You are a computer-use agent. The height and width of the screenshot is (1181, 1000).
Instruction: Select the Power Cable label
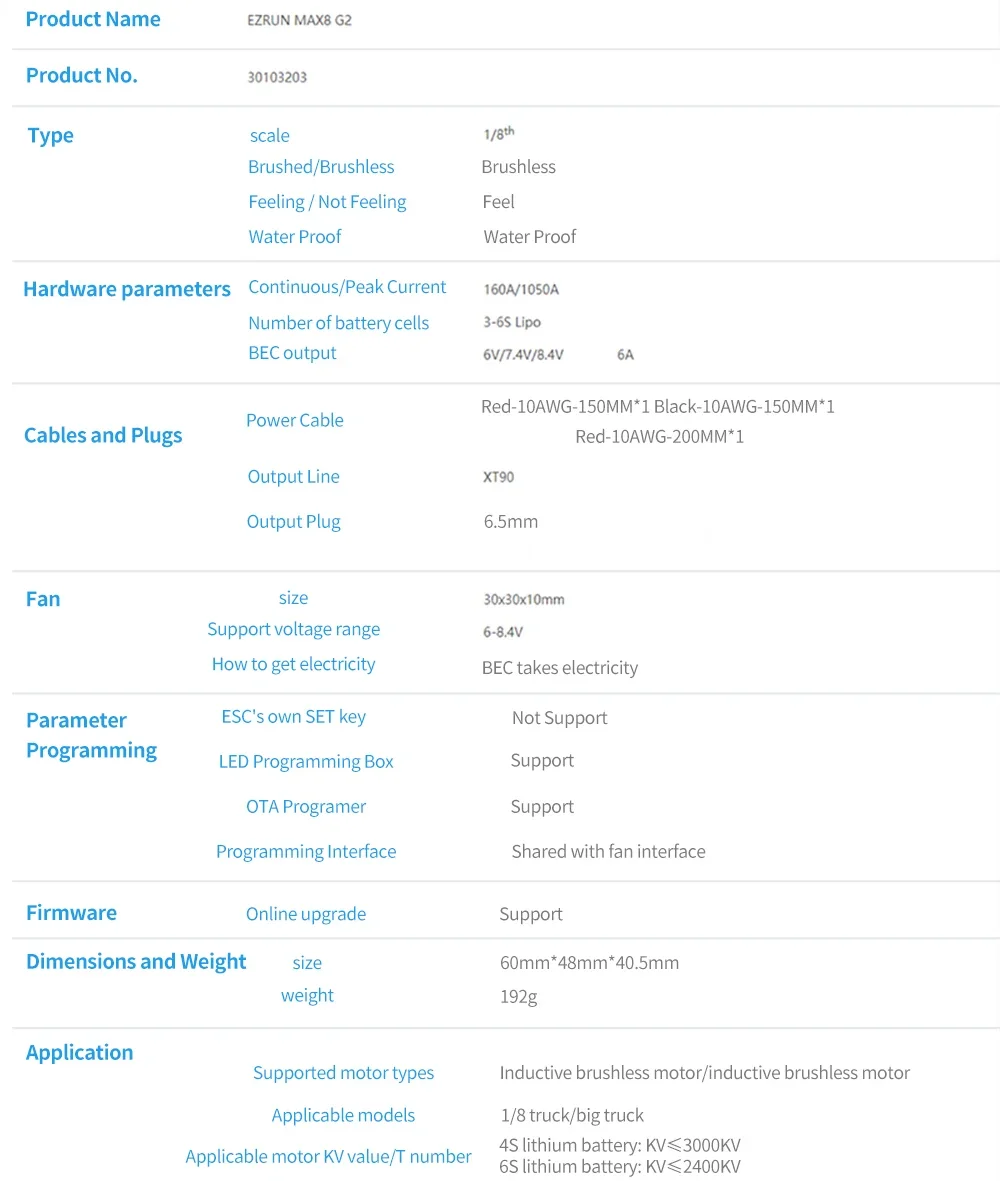point(294,420)
